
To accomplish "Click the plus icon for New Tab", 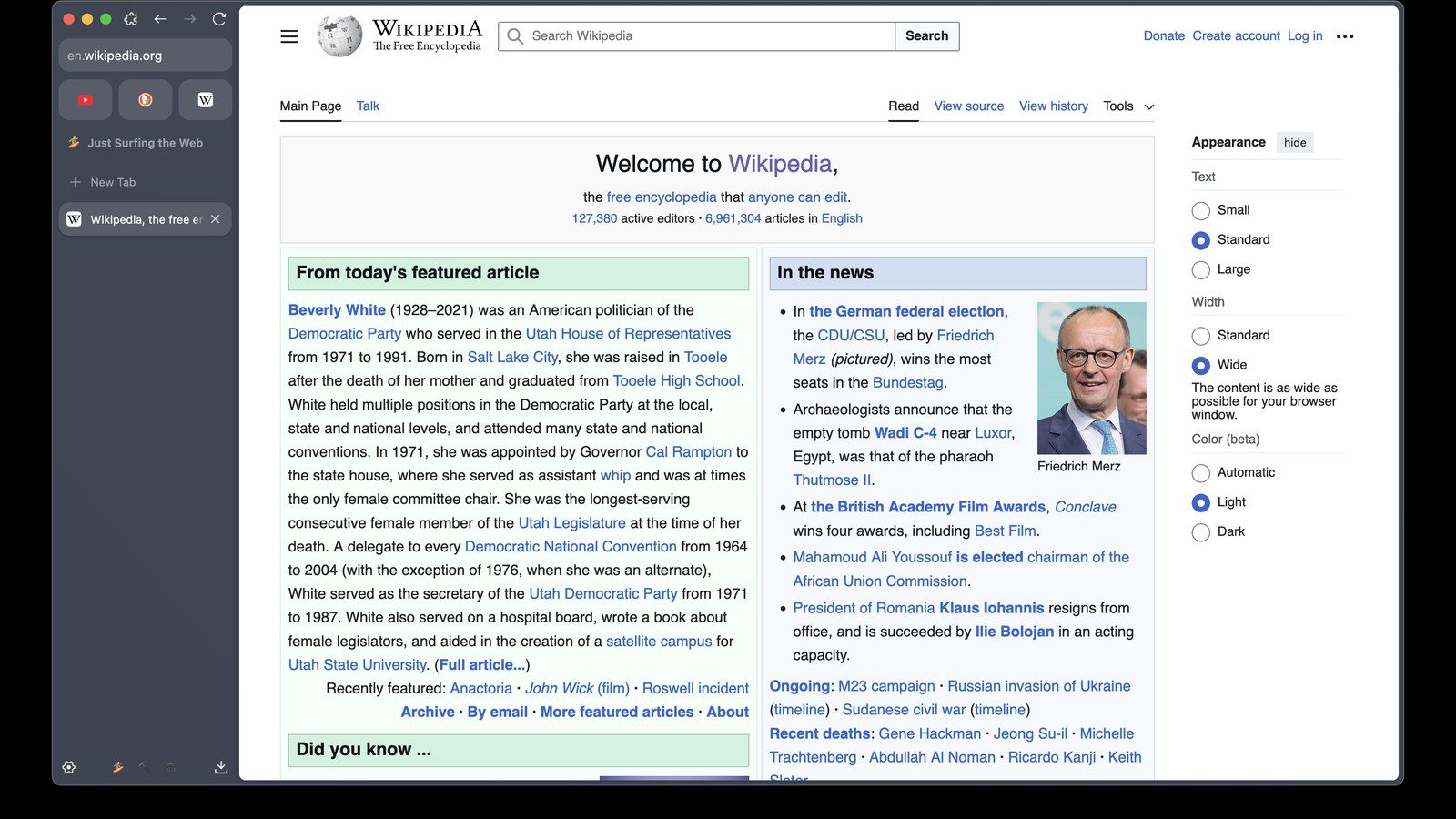I will point(76,182).
